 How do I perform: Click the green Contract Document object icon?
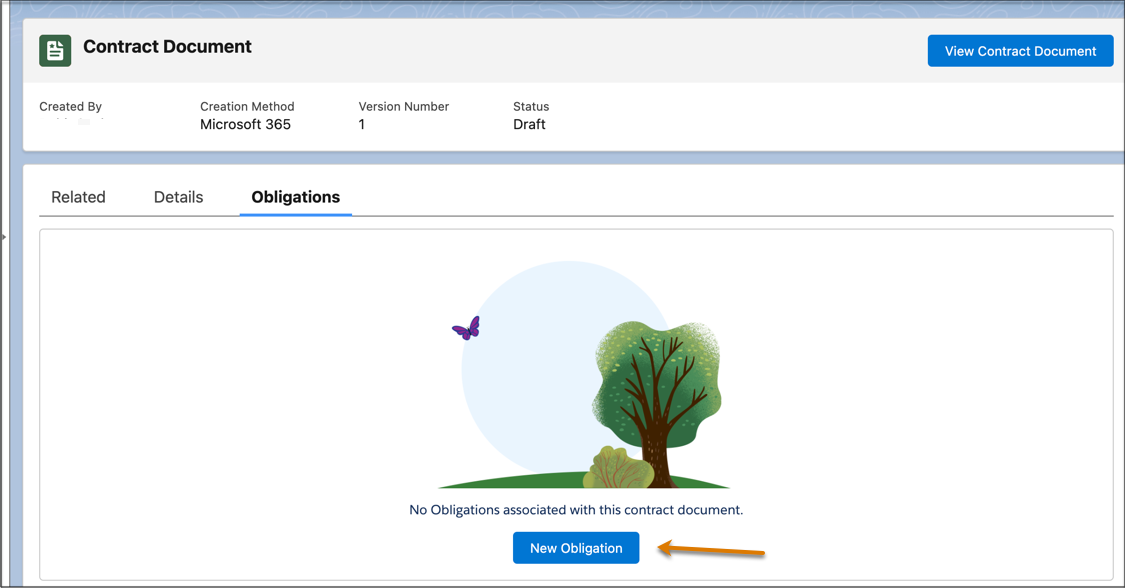(x=54, y=48)
